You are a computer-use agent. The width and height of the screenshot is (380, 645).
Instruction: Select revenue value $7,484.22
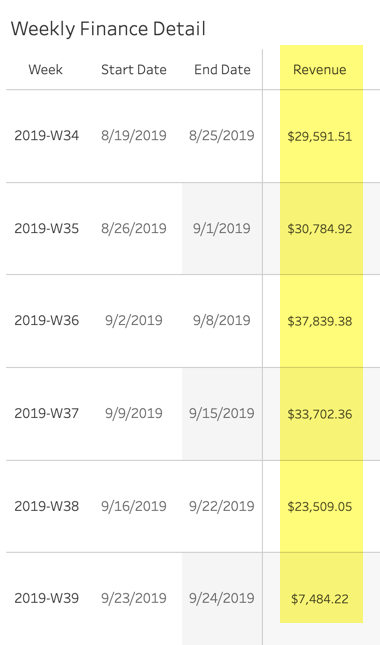tap(320, 599)
